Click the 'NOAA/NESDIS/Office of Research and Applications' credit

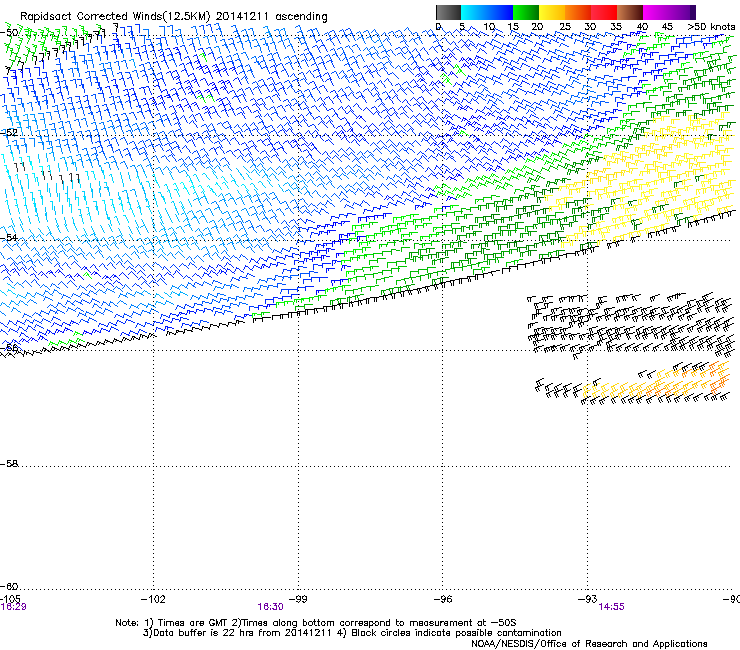[x=589, y=644]
